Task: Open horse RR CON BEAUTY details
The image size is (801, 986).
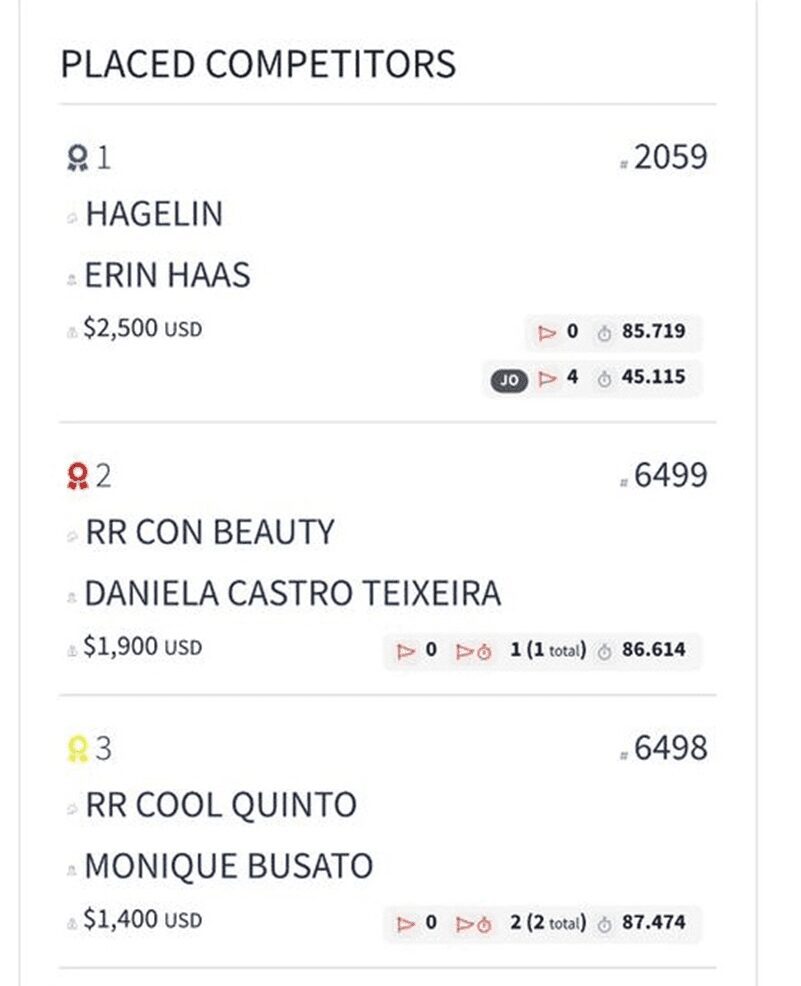Action: pos(210,532)
